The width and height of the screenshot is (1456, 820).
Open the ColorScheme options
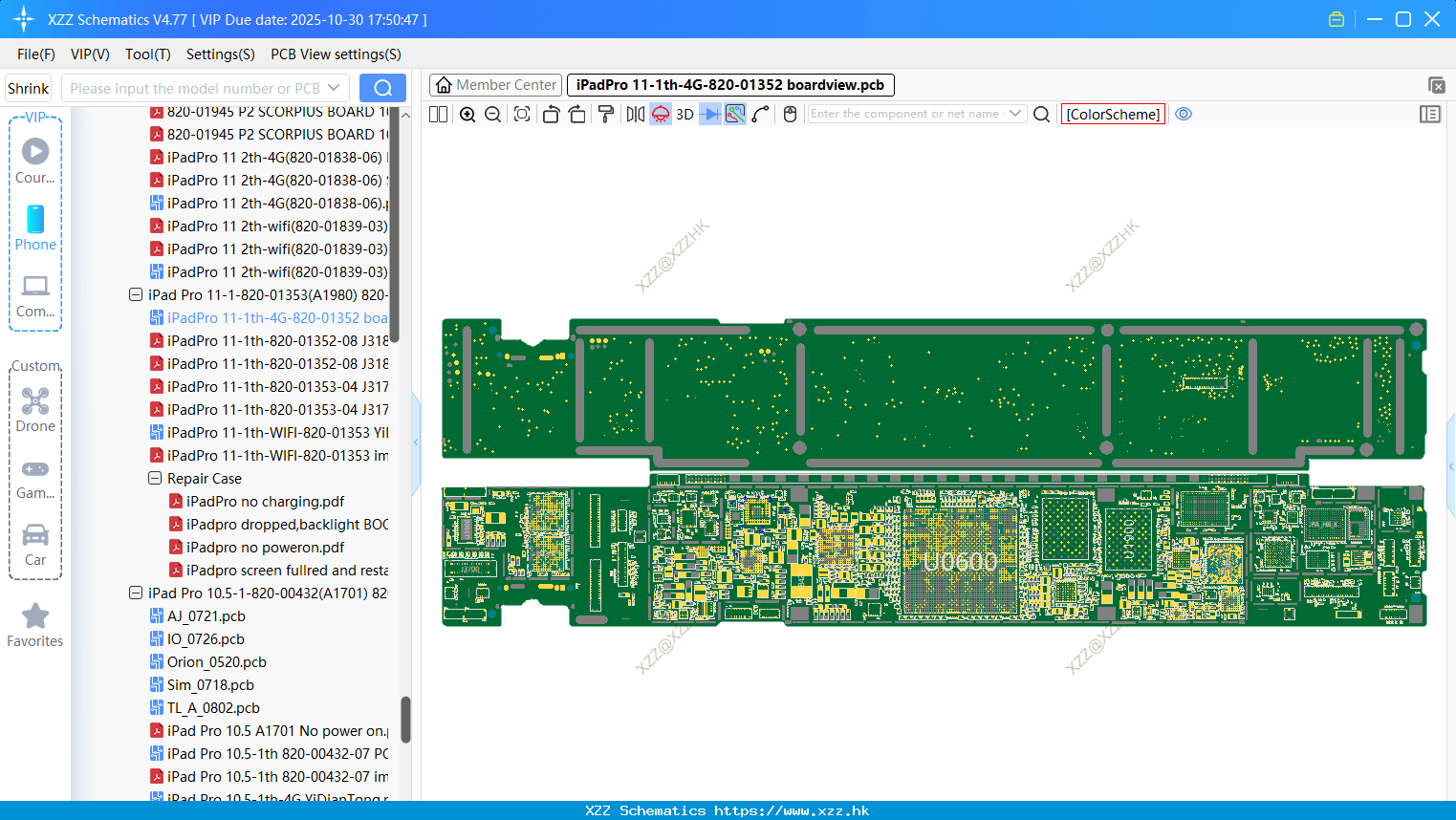[1113, 114]
